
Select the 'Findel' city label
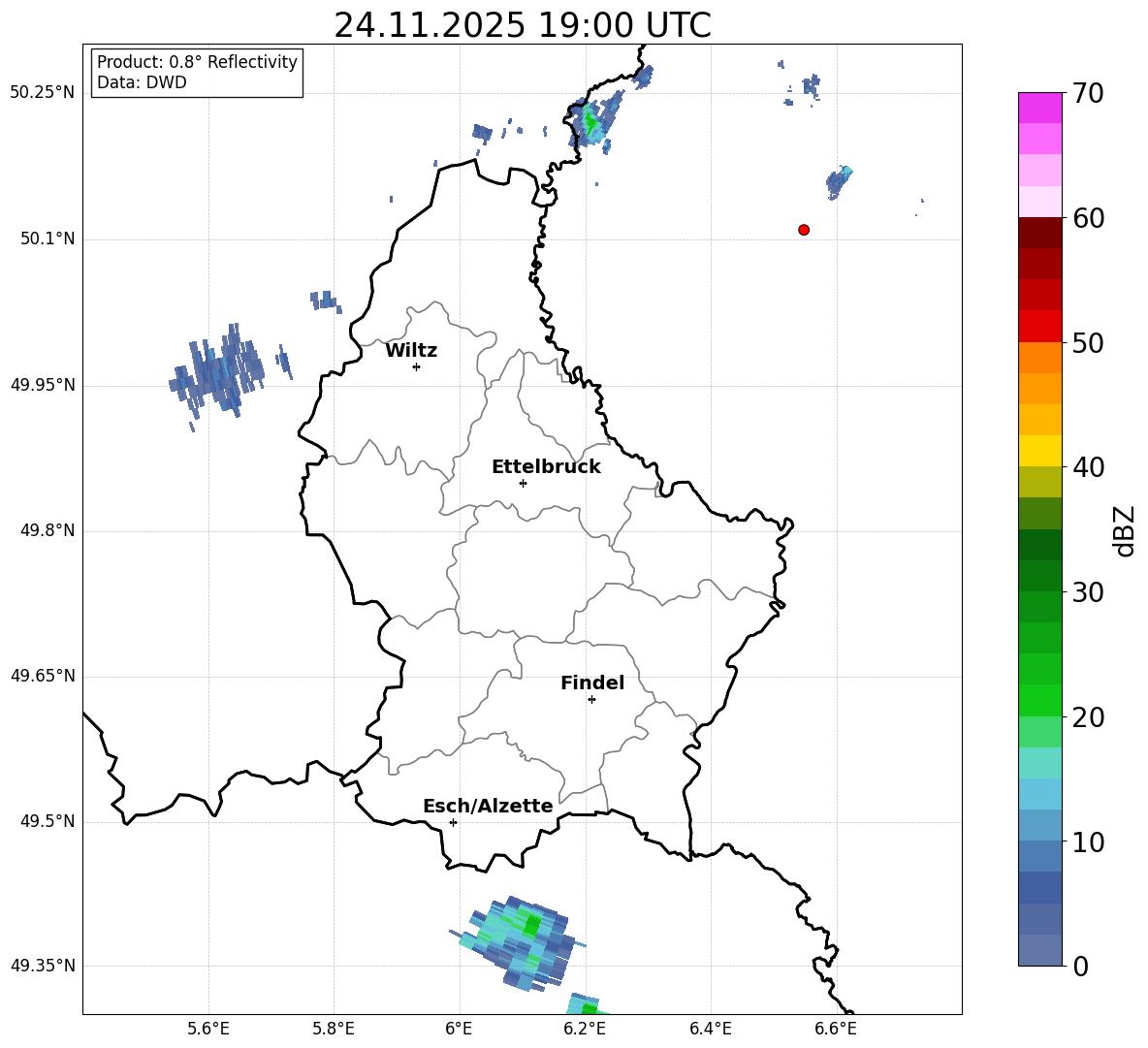click(592, 683)
